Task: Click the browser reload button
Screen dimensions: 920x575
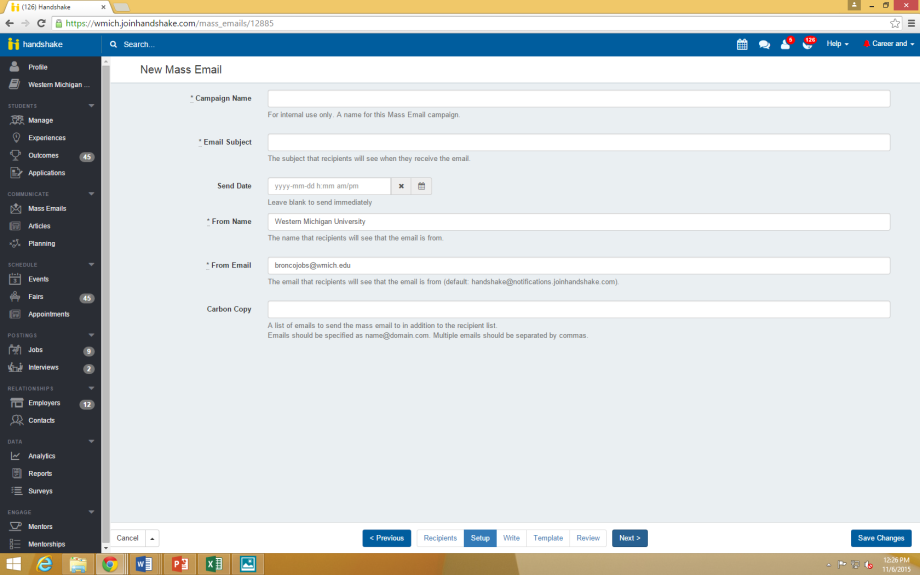Action: coord(41,23)
